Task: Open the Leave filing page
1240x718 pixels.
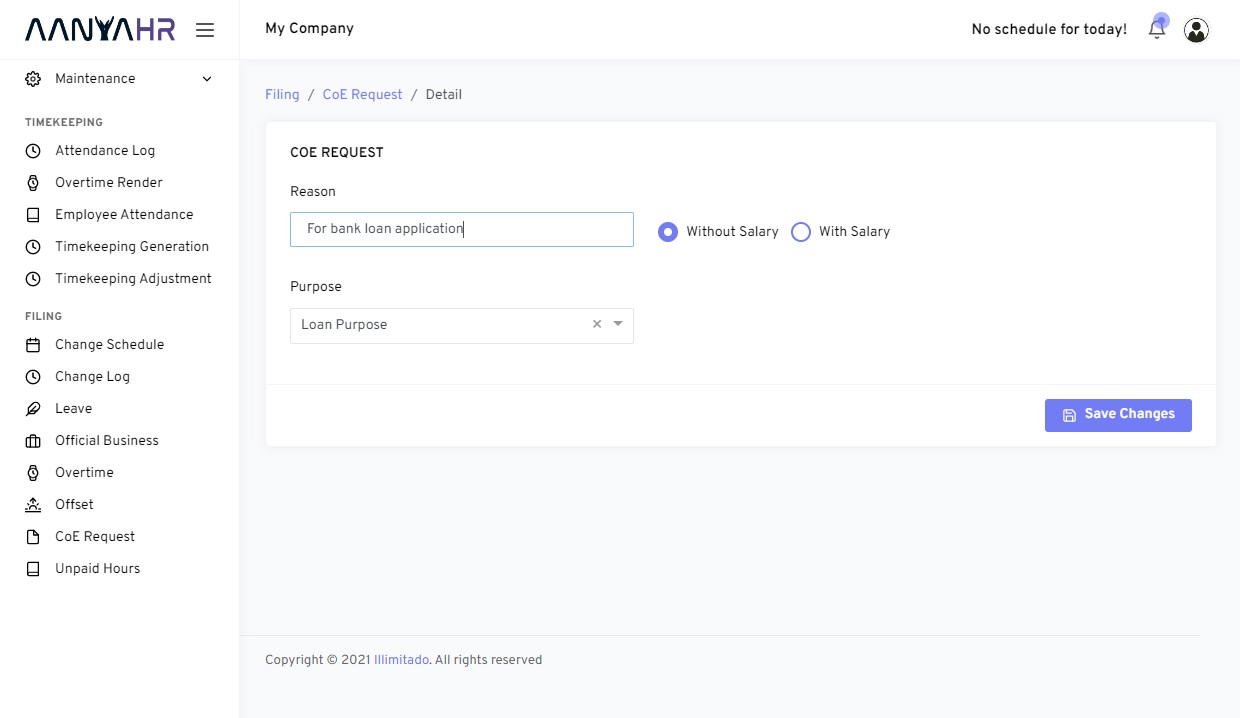Action: click(x=73, y=408)
